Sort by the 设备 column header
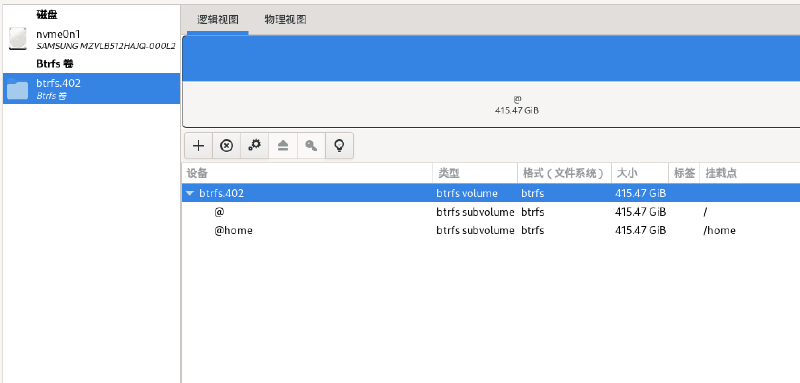Viewport: 800px width, 383px height. [x=307, y=173]
